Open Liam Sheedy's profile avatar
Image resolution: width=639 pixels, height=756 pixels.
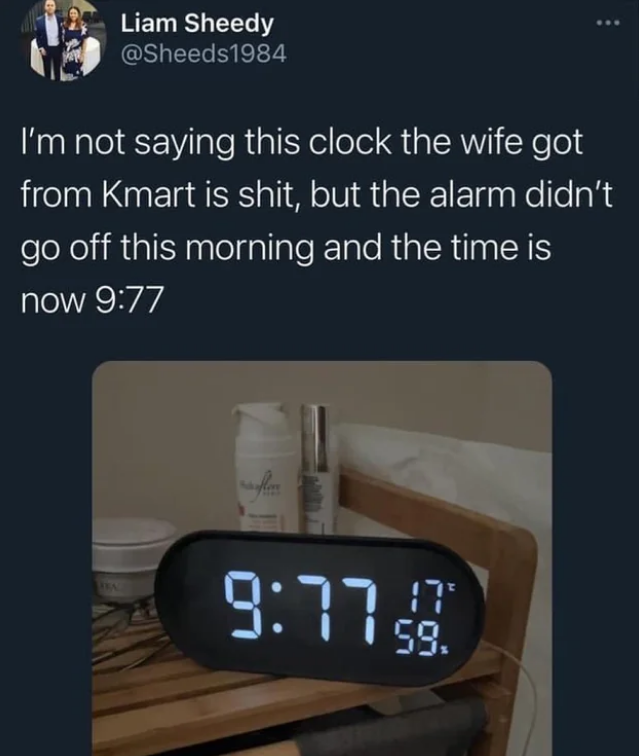click(64, 41)
